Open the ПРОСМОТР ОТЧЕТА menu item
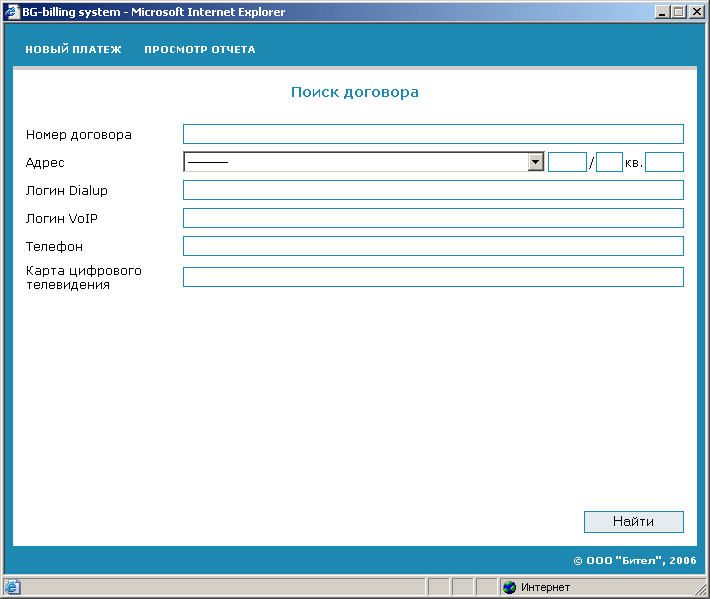The image size is (710, 599). point(199,50)
